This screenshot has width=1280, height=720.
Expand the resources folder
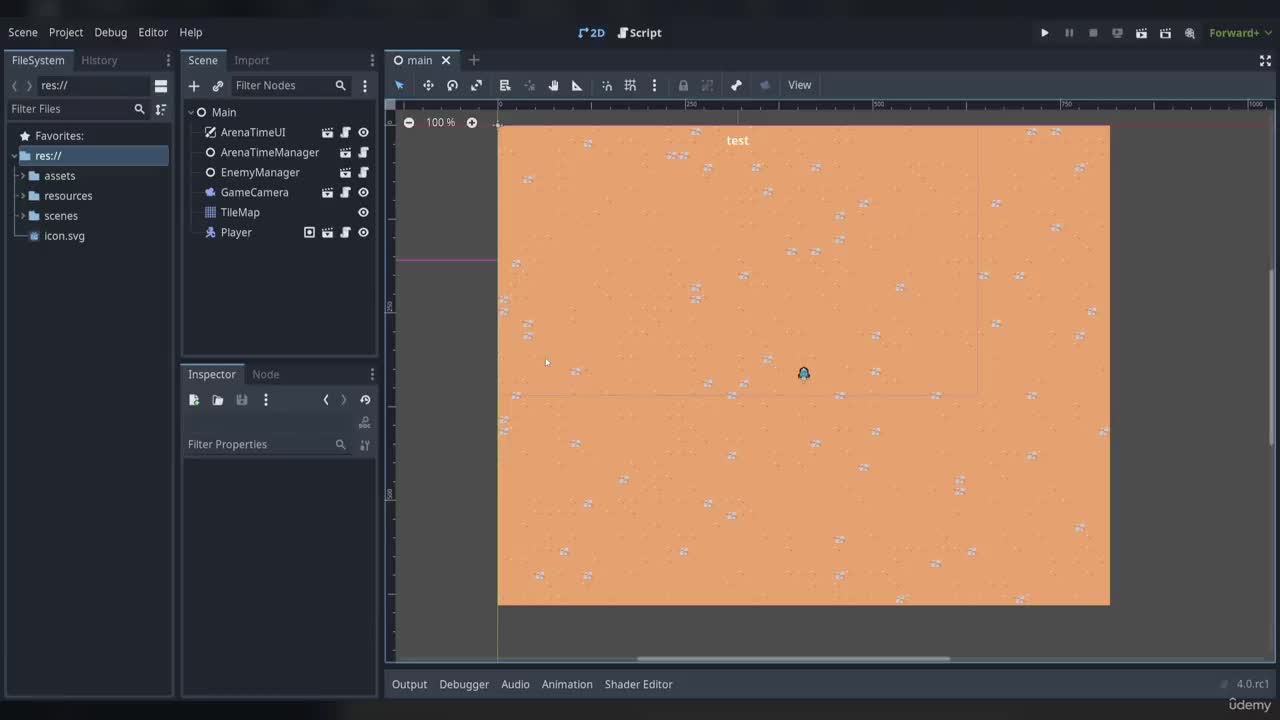(22, 196)
